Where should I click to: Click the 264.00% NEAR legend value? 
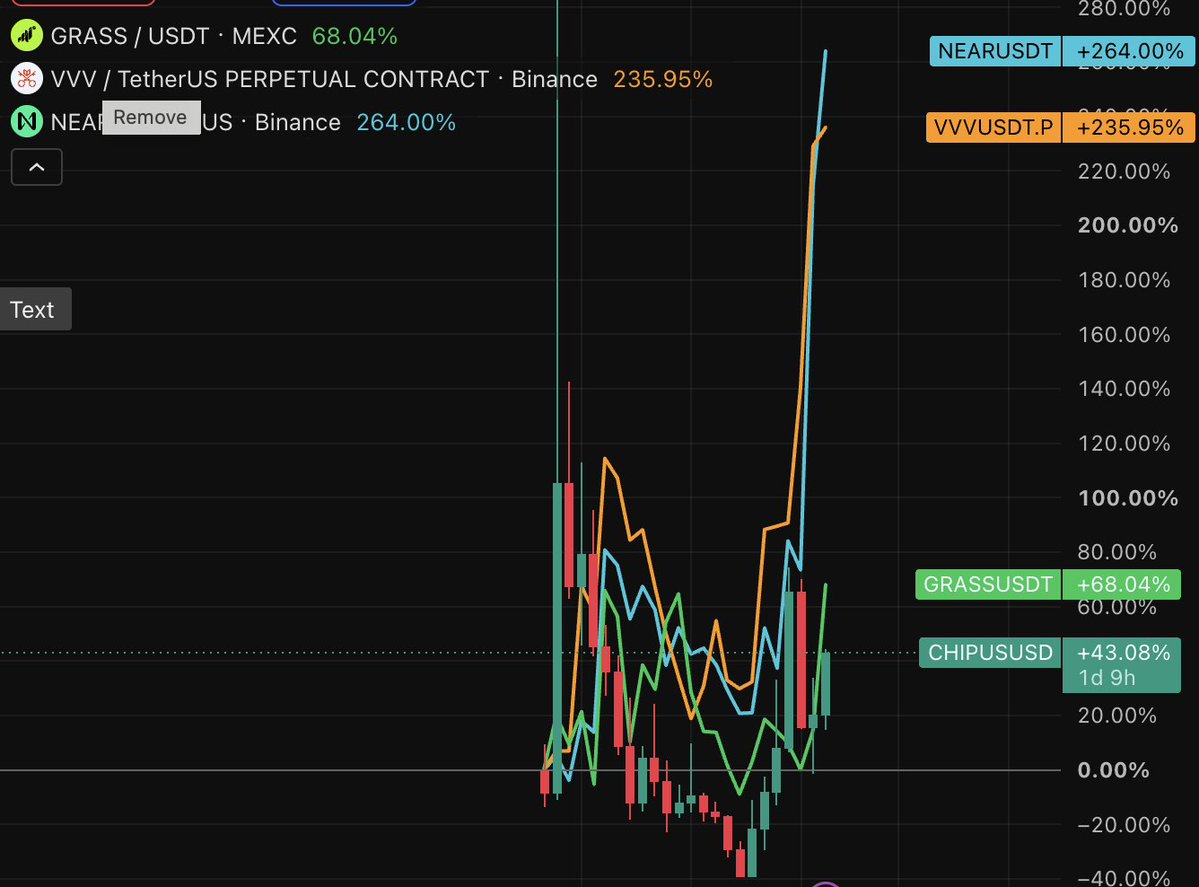[x=406, y=122]
